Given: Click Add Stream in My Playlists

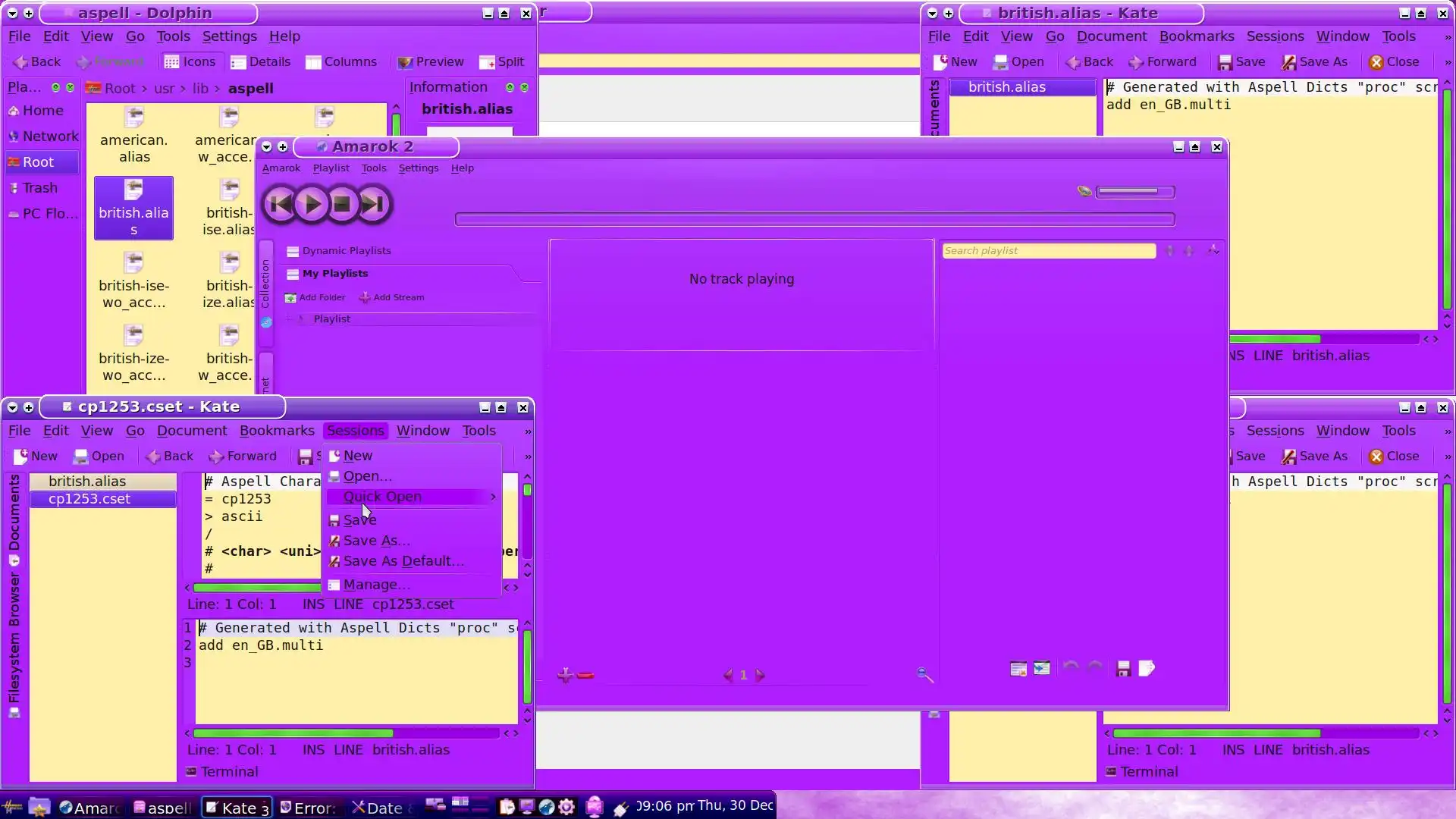Looking at the screenshot, I should coord(391,297).
